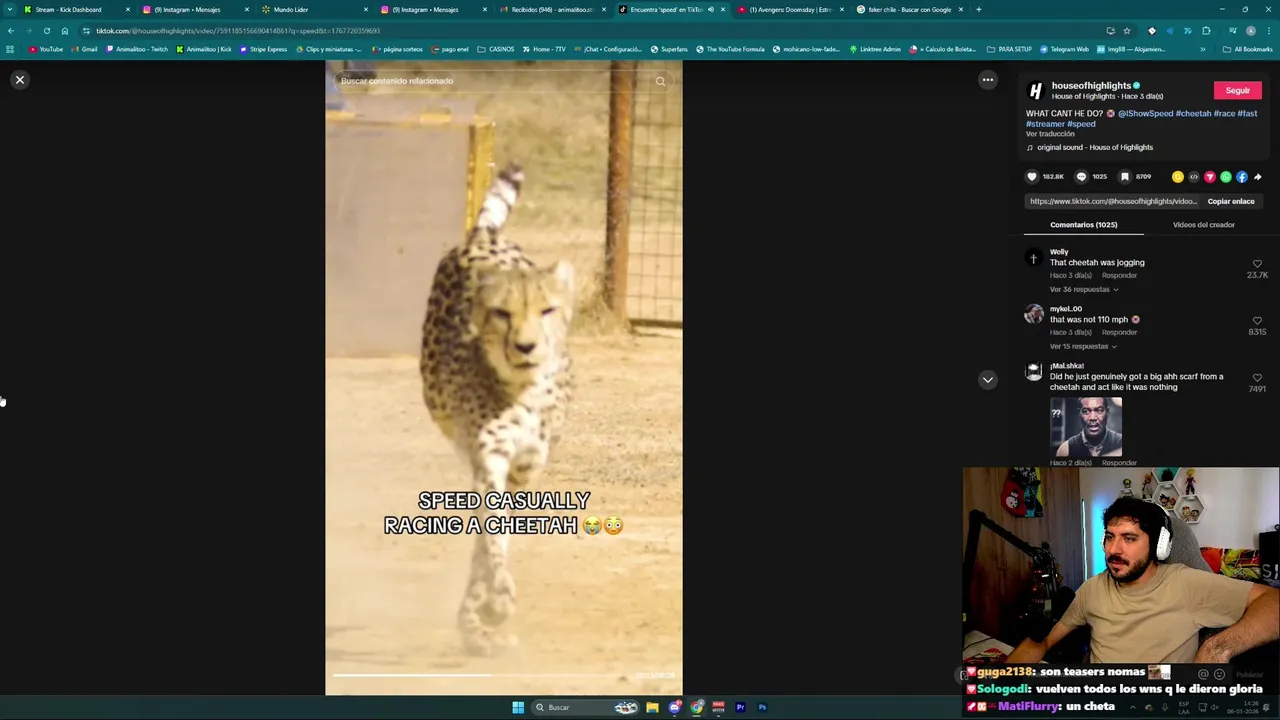This screenshot has height=720, width=1280.
Task: Open a new browser tab
Action: [978, 10]
